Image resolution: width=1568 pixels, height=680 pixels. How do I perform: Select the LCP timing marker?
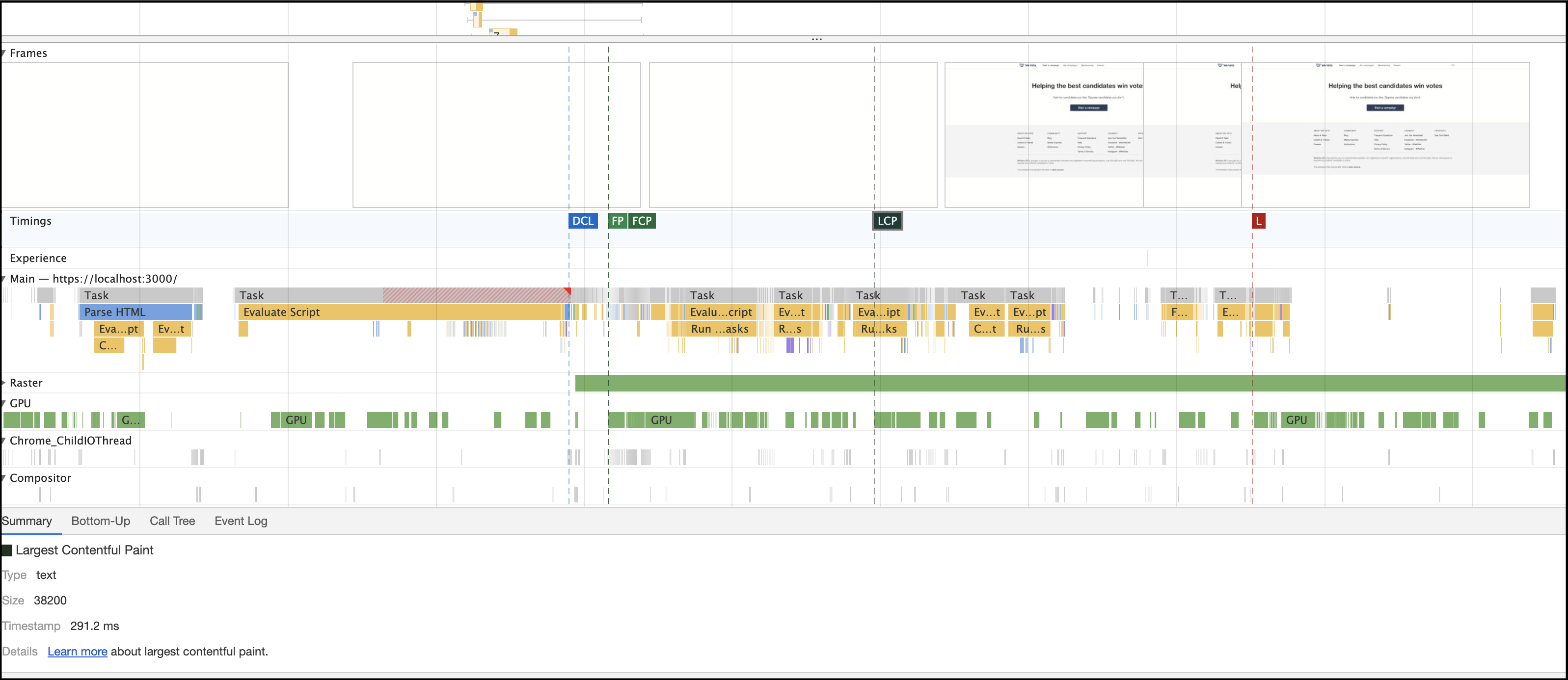pos(887,221)
